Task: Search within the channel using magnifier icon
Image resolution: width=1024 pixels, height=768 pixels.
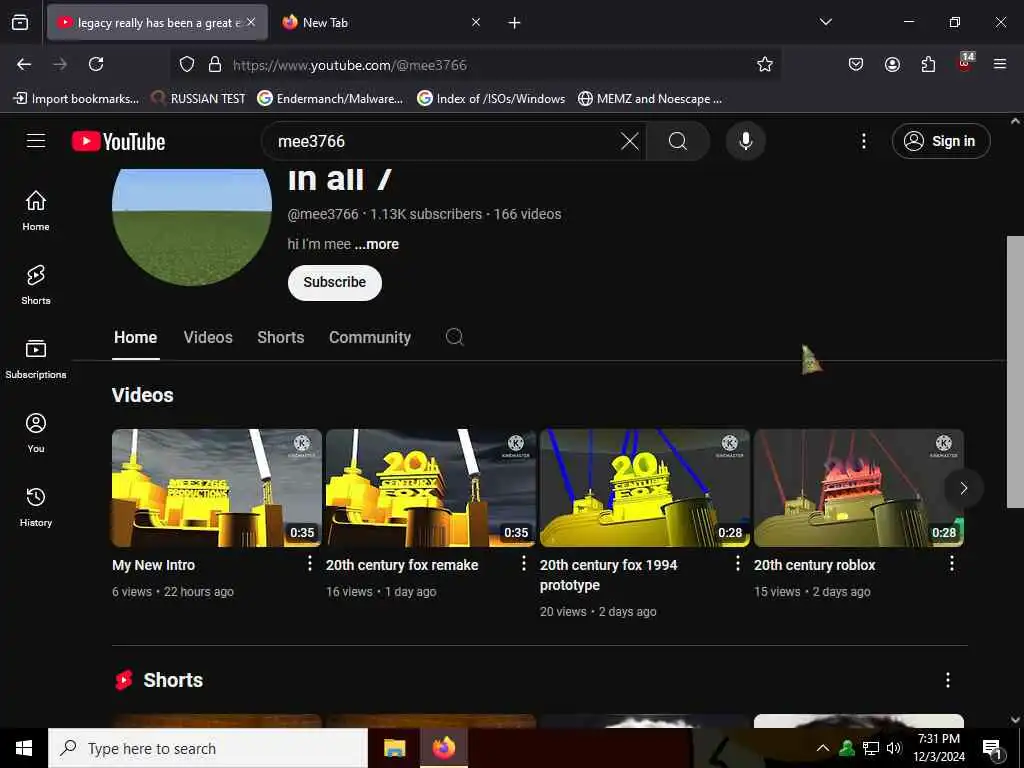Action: [x=455, y=337]
